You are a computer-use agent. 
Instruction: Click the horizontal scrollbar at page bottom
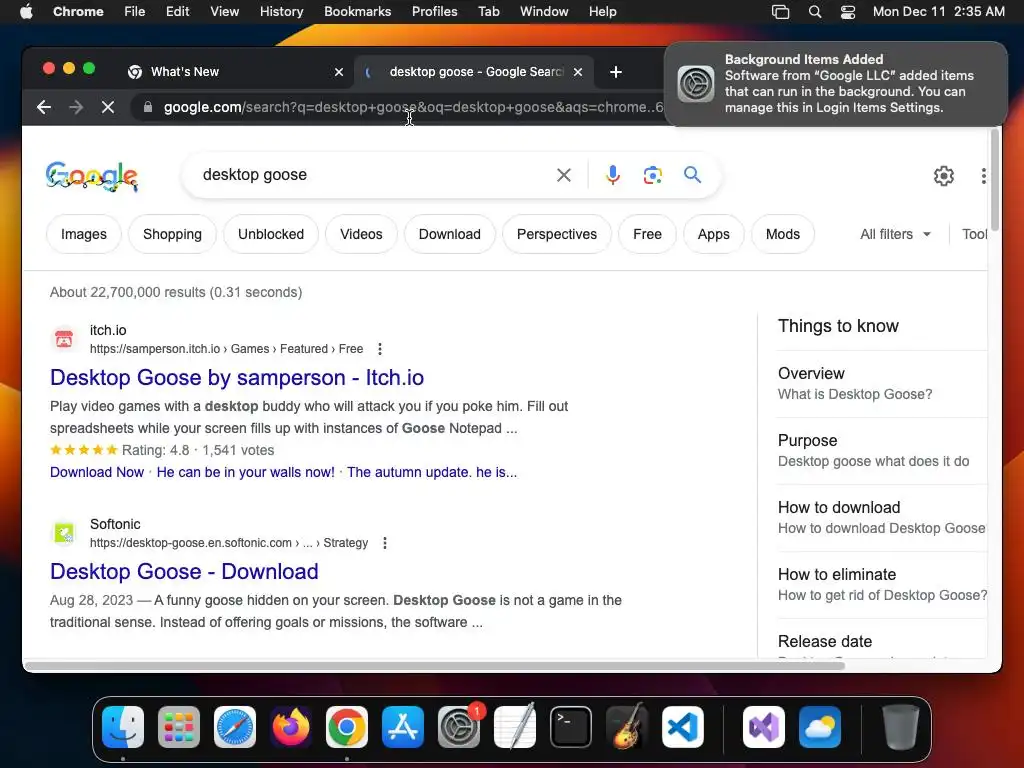tap(434, 666)
